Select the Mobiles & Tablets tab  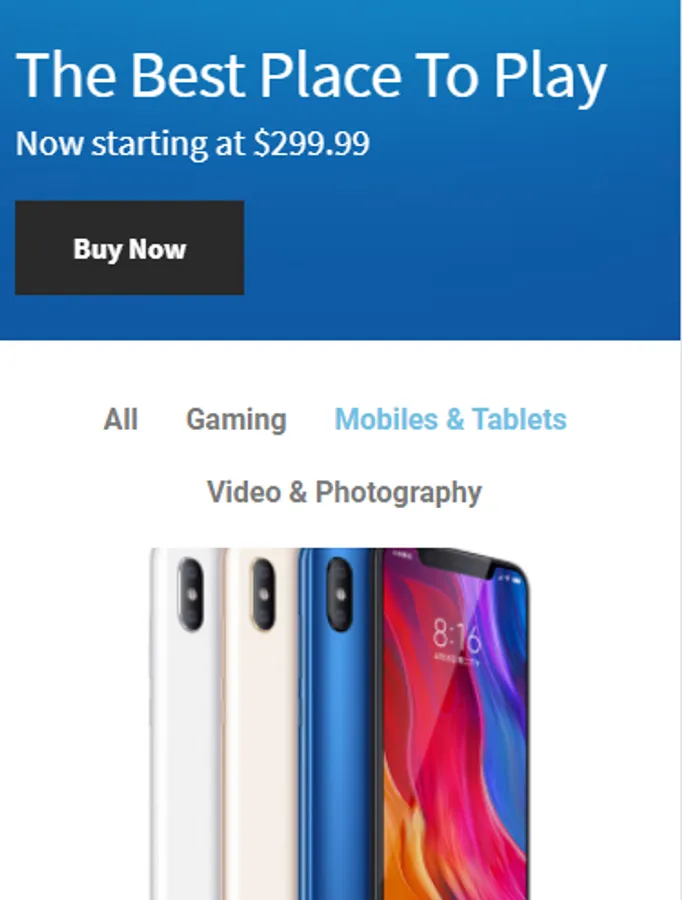(450, 419)
